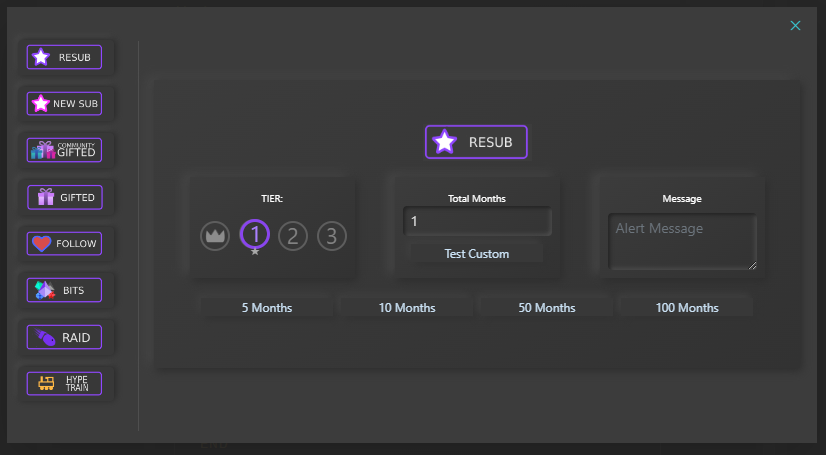Choose Tier 1 subscription
The image size is (826, 455).
(x=255, y=235)
